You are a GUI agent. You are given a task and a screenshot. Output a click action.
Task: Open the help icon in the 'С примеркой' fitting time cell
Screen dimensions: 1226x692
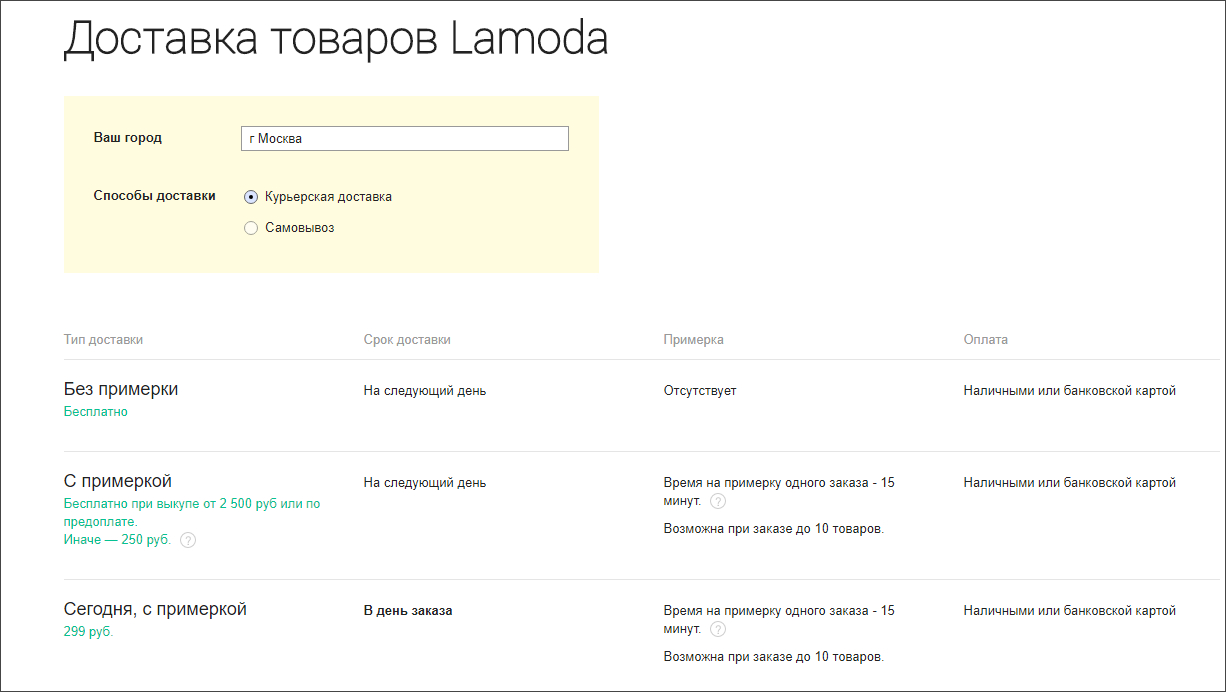tap(717, 501)
